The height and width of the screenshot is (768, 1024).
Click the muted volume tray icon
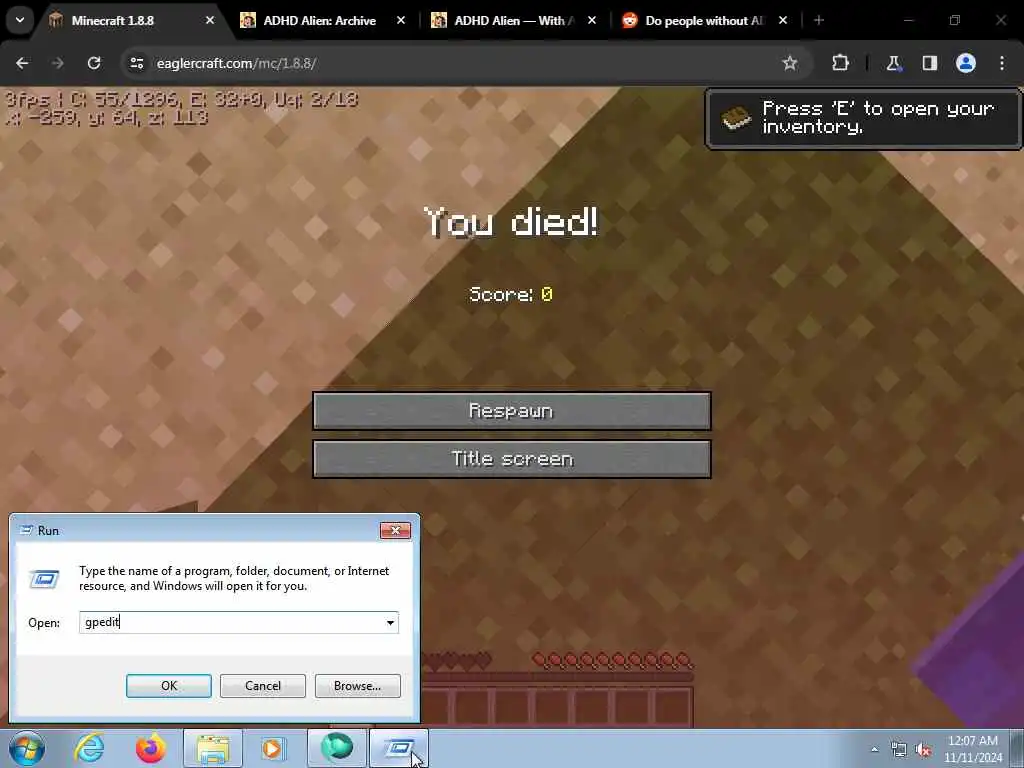923,749
